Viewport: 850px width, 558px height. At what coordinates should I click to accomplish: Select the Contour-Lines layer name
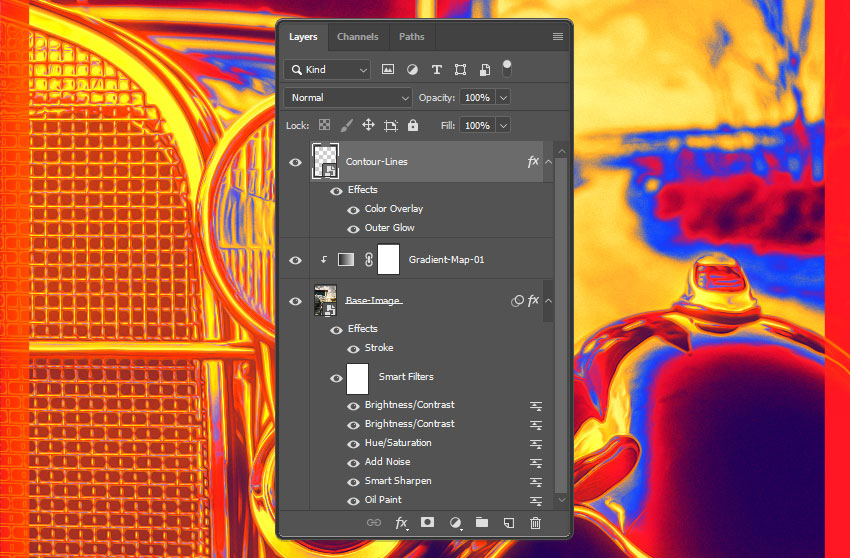pyautogui.click(x=377, y=162)
